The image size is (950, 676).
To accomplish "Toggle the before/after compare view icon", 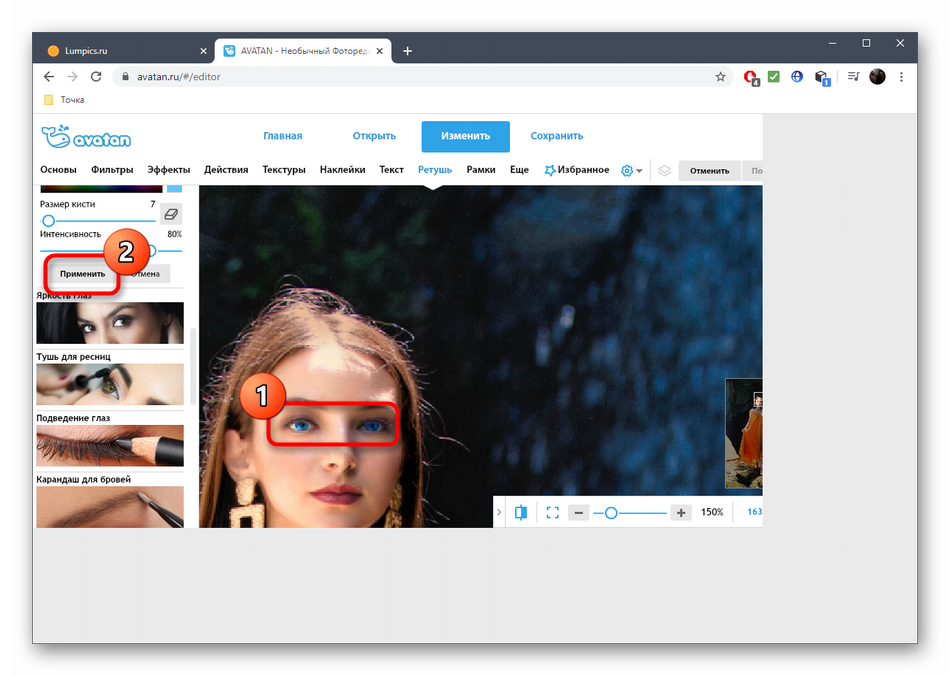I will [521, 512].
